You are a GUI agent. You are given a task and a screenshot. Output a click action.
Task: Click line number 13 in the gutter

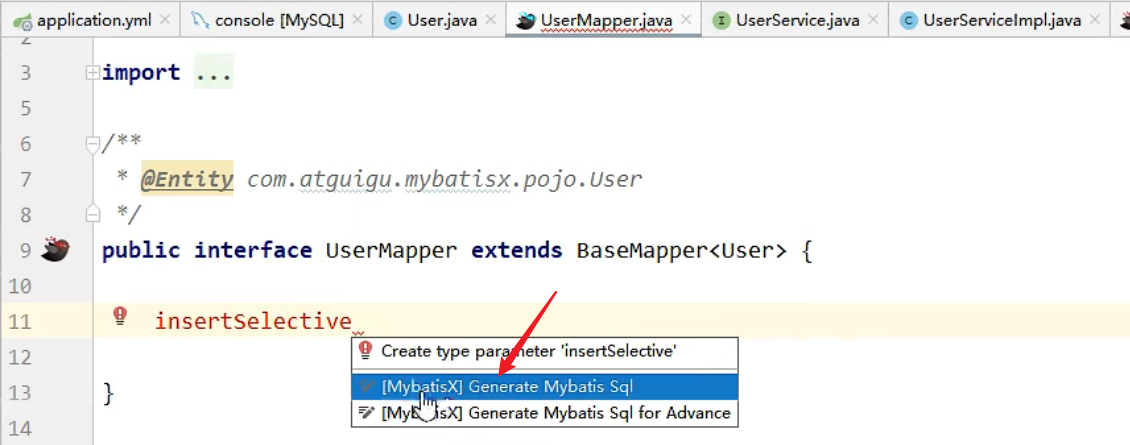click(x=21, y=393)
